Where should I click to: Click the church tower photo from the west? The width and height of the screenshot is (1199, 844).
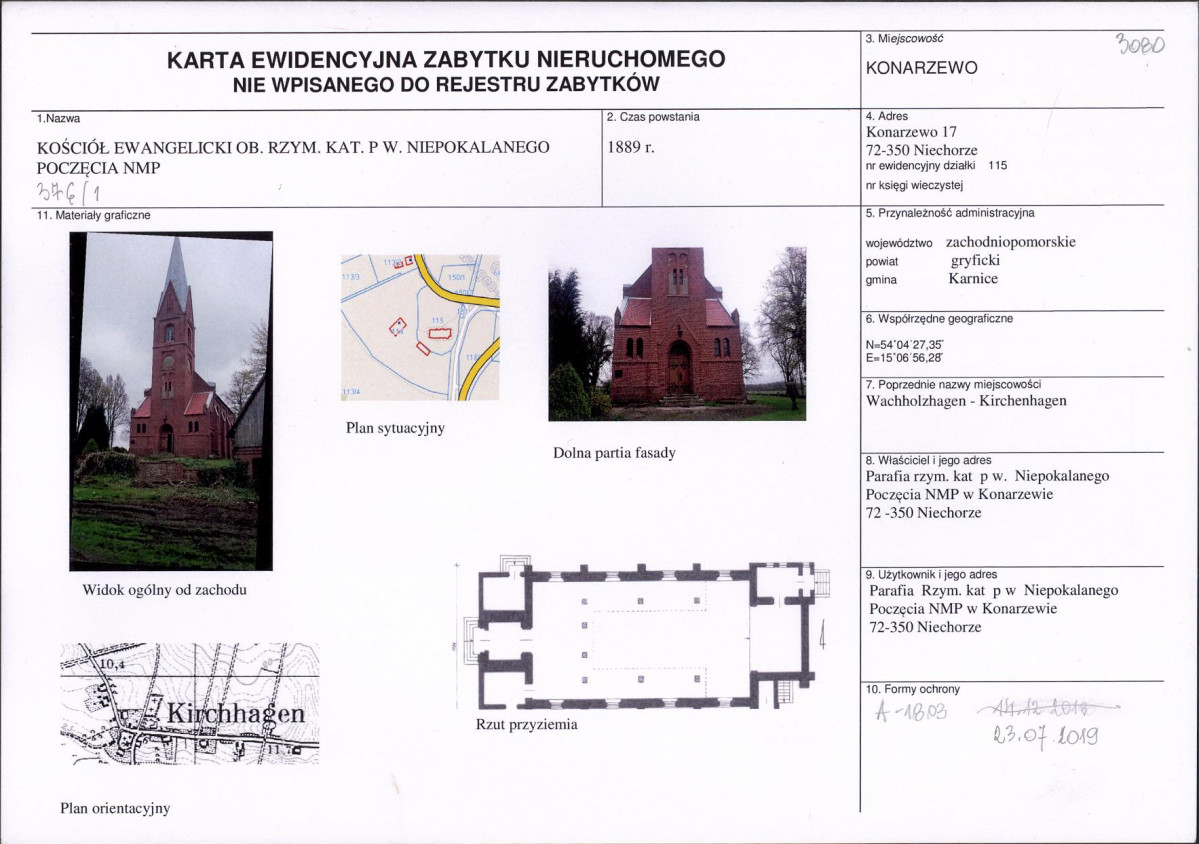(171, 401)
